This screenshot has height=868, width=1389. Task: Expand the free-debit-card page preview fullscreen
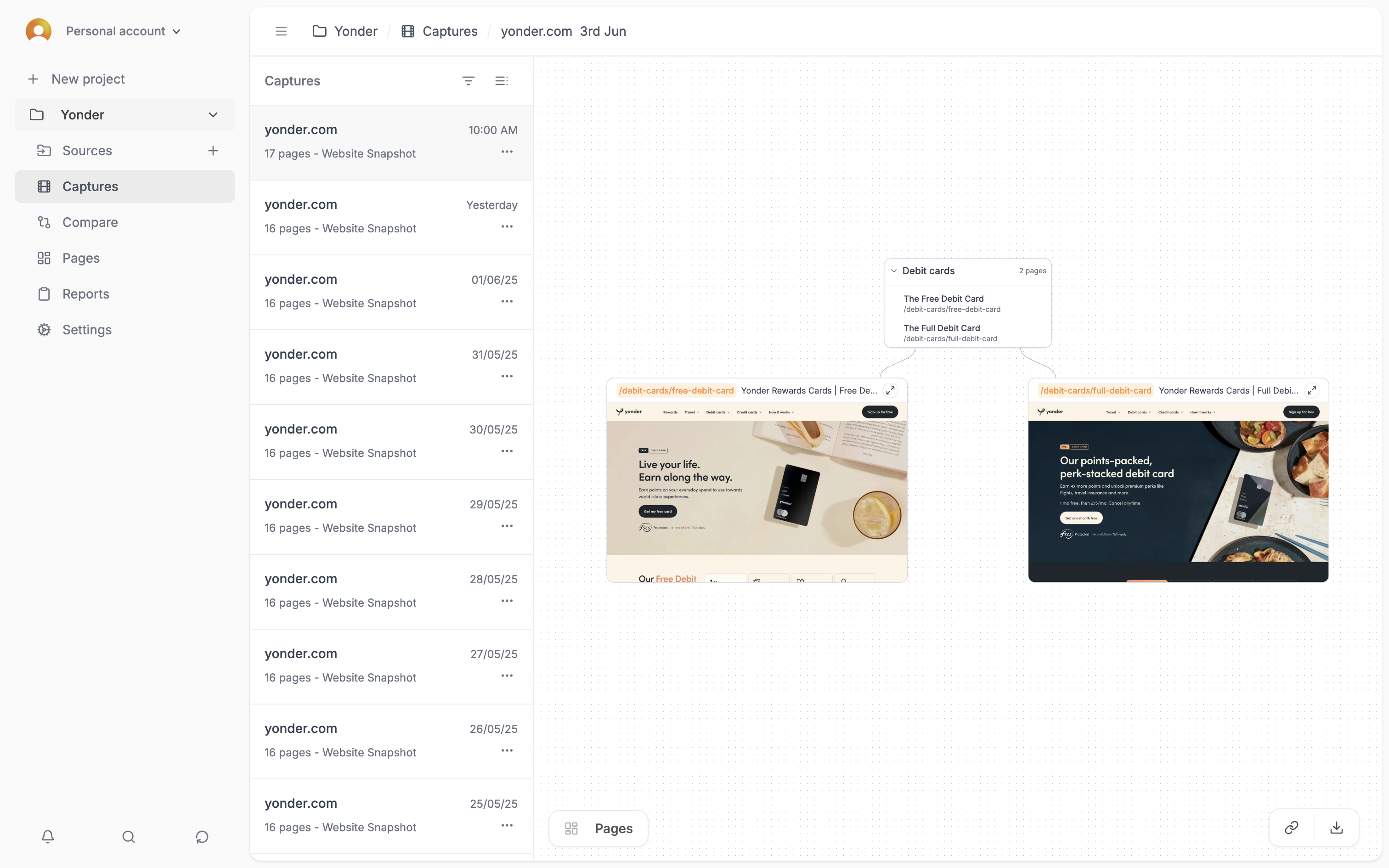pyautogui.click(x=890, y=390)
